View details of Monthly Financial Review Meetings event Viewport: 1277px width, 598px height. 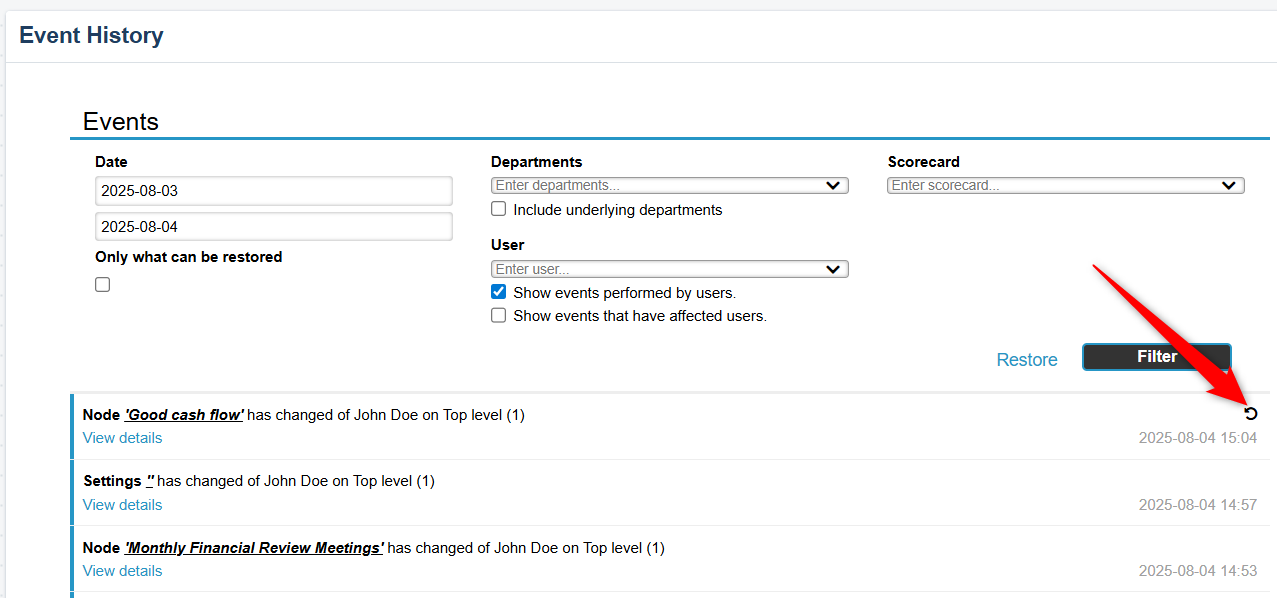[x=122, y=571]
